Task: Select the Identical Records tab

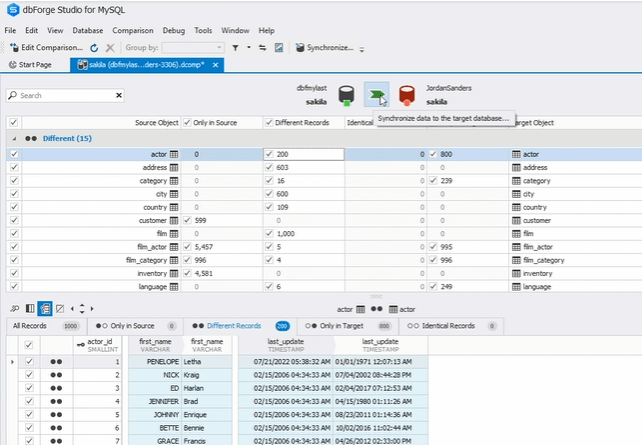Action: 452,326
